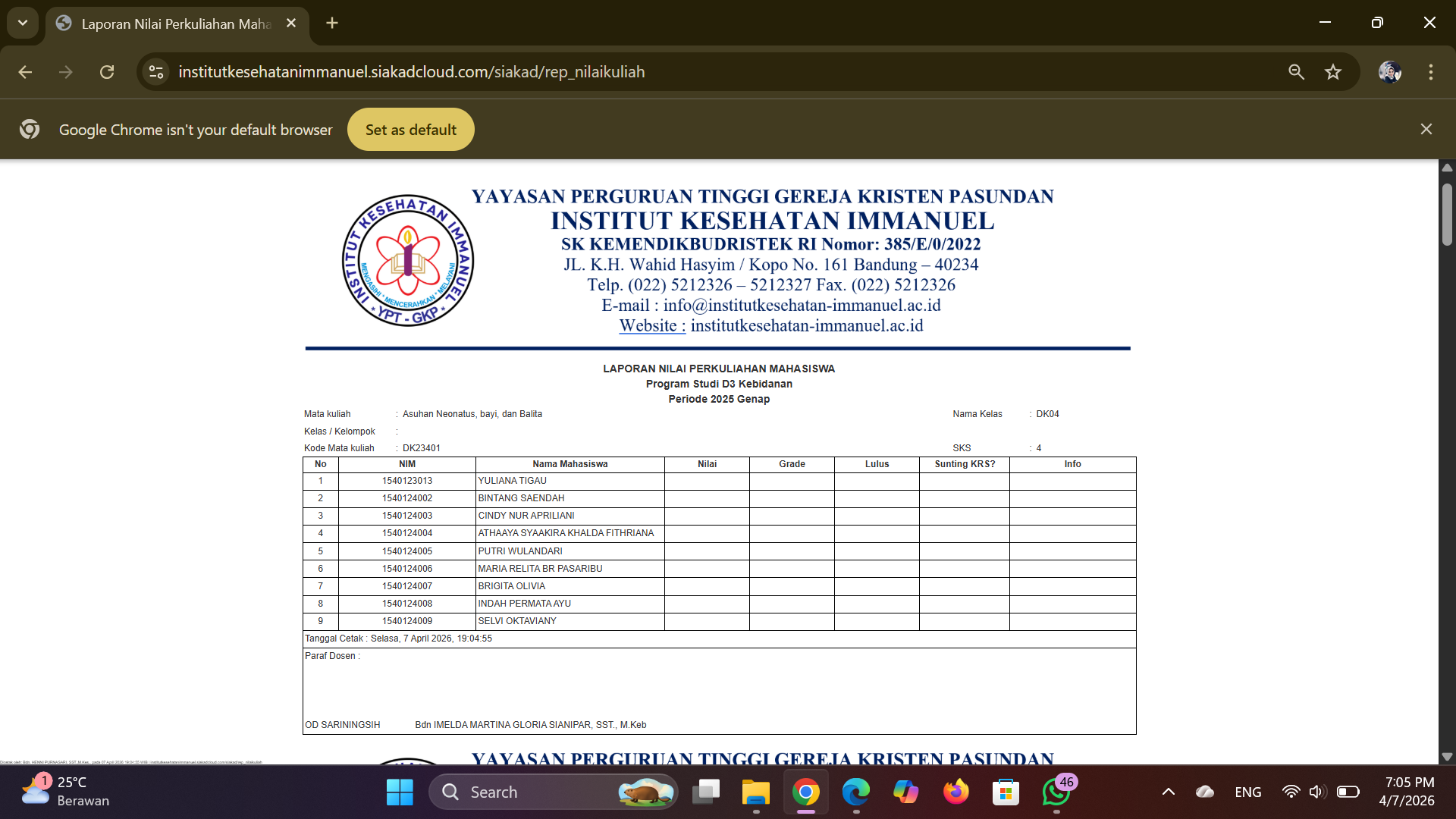Click the Set as default button

411,130
